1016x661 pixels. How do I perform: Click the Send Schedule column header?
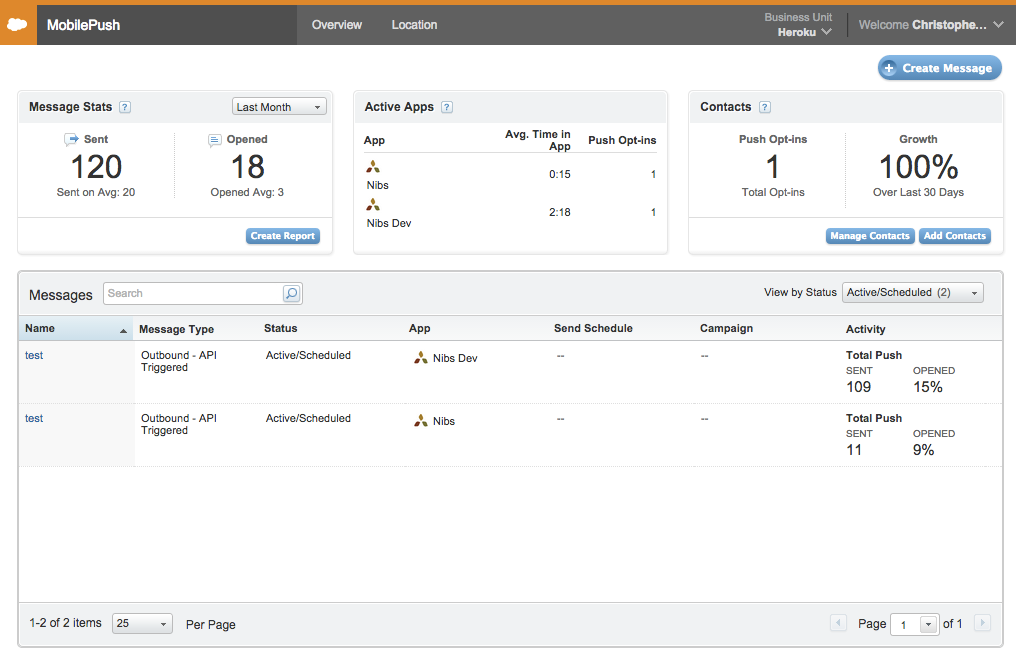(593, 329)
